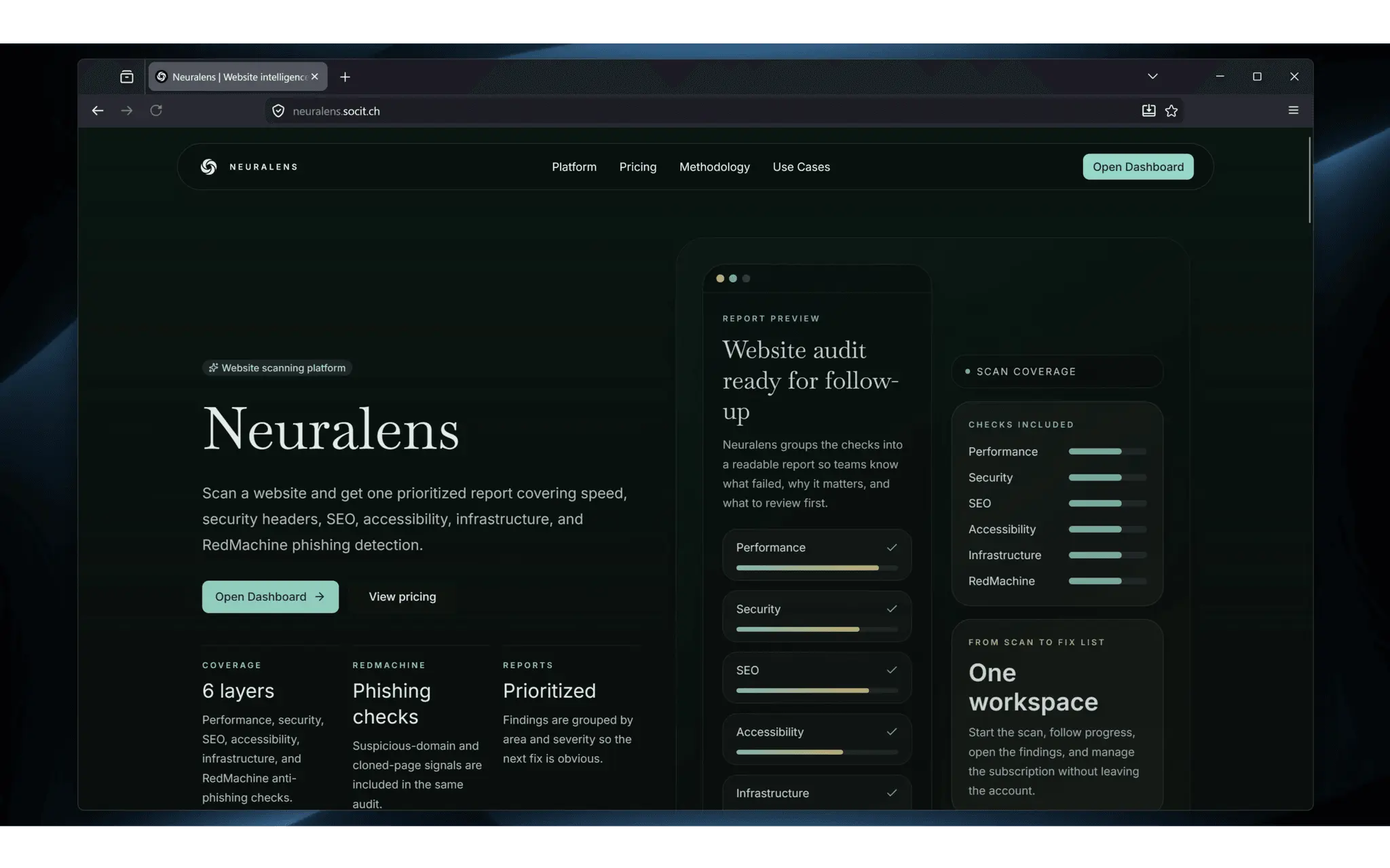The image size is (1390, 868).
Task: Click Open Dashboard button in header
Action: tap(1138, 167)
